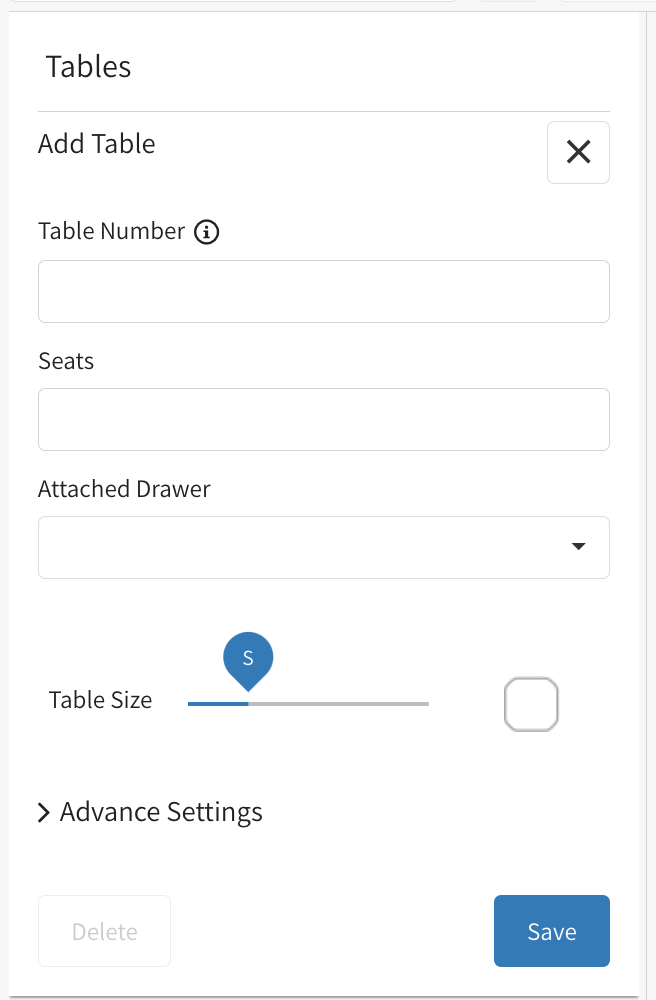Click into the Seats input field

[323, 419]
